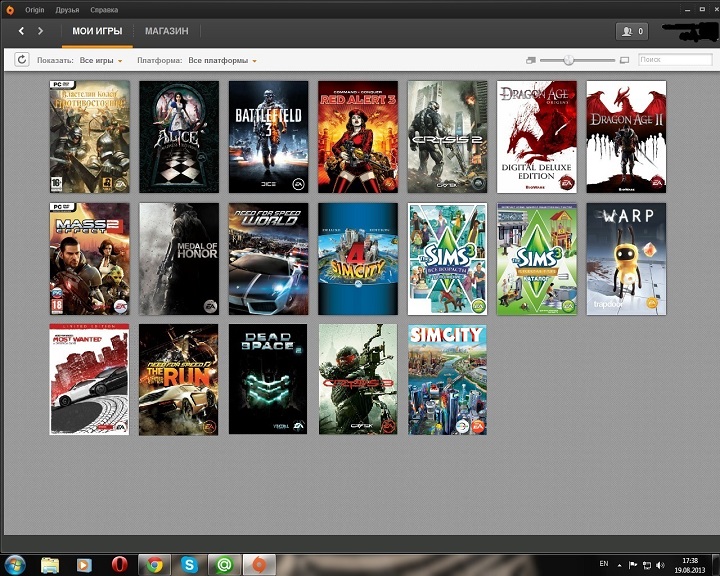Open Mail.ru Agent taskbar icon
720x576 pixels.
point(225,565)
